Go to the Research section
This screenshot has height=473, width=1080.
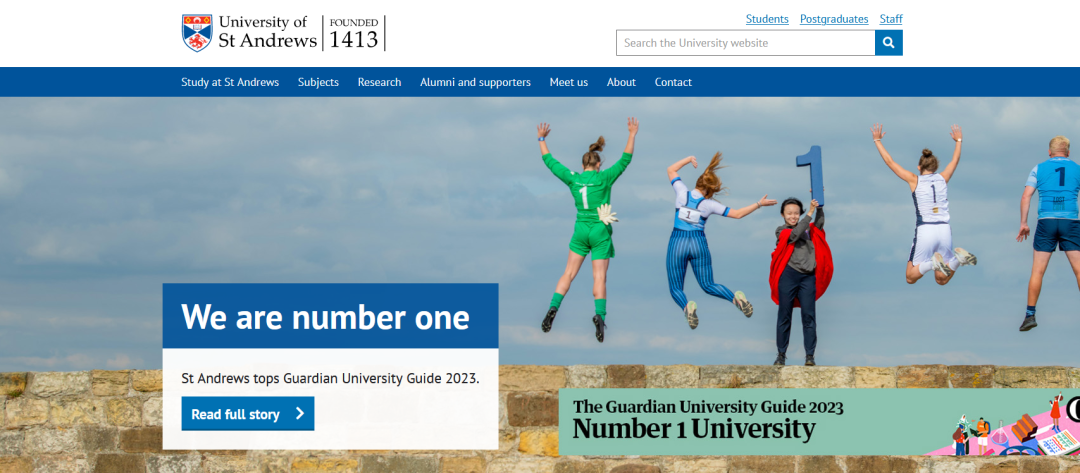click(379, 82)
